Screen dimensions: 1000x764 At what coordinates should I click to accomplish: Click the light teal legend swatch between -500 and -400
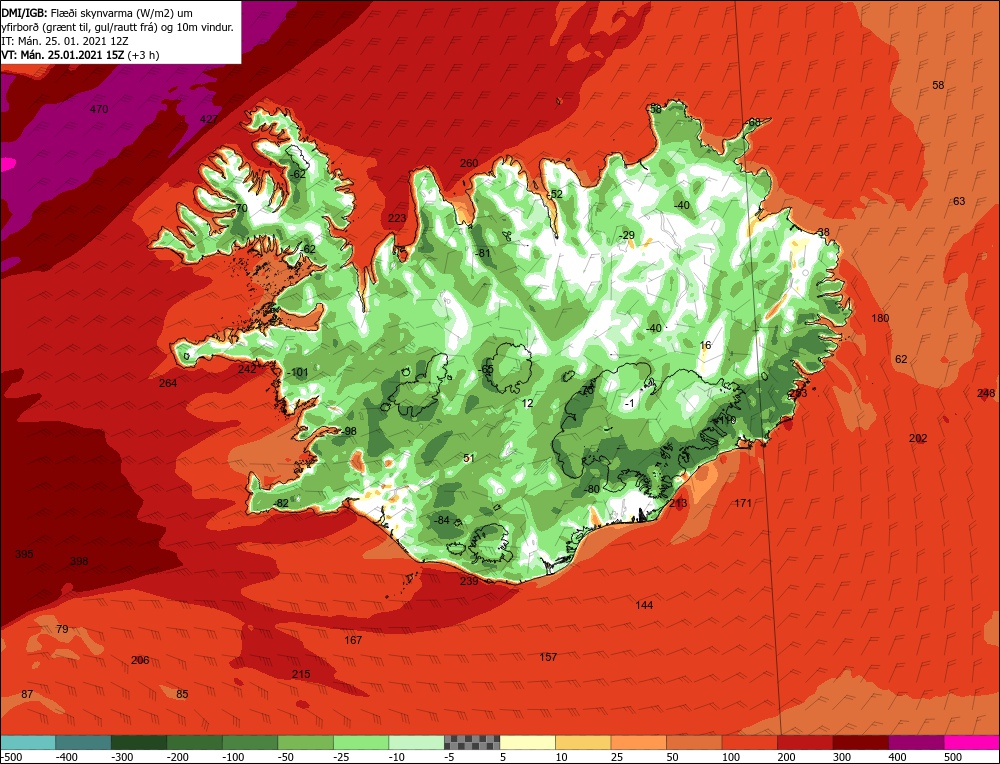coord(28,742)
